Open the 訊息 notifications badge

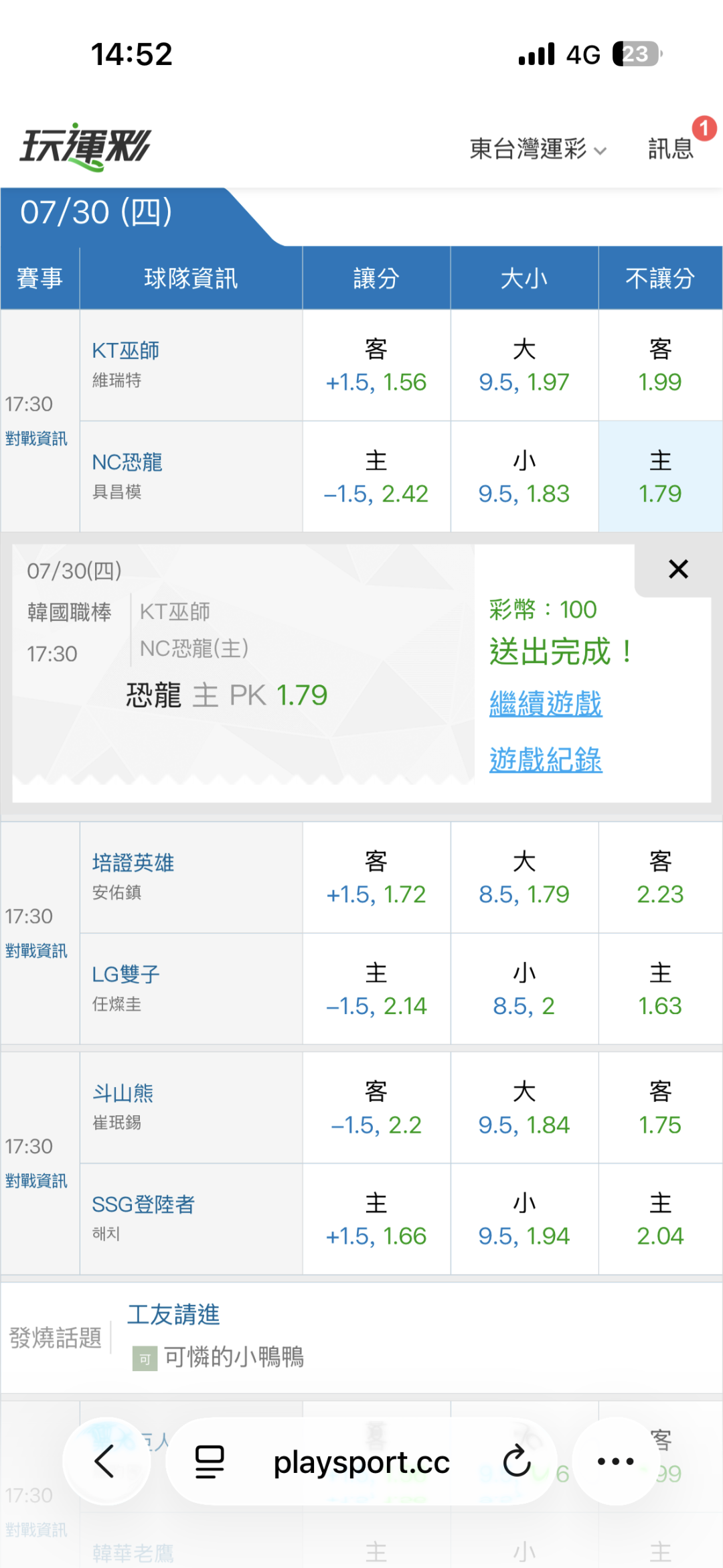671,148
